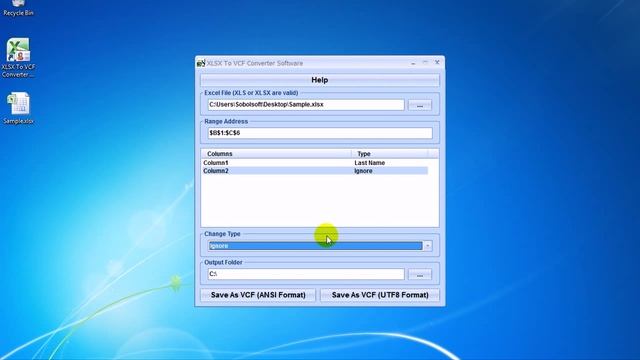The image size is (640, 360).
Task: Browse for Excel file using ellipsis button
Action: 420,105
